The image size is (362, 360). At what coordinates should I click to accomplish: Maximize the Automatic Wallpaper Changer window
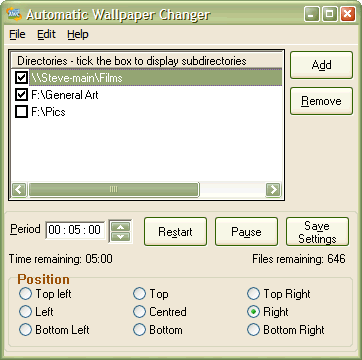click(330, 14)
